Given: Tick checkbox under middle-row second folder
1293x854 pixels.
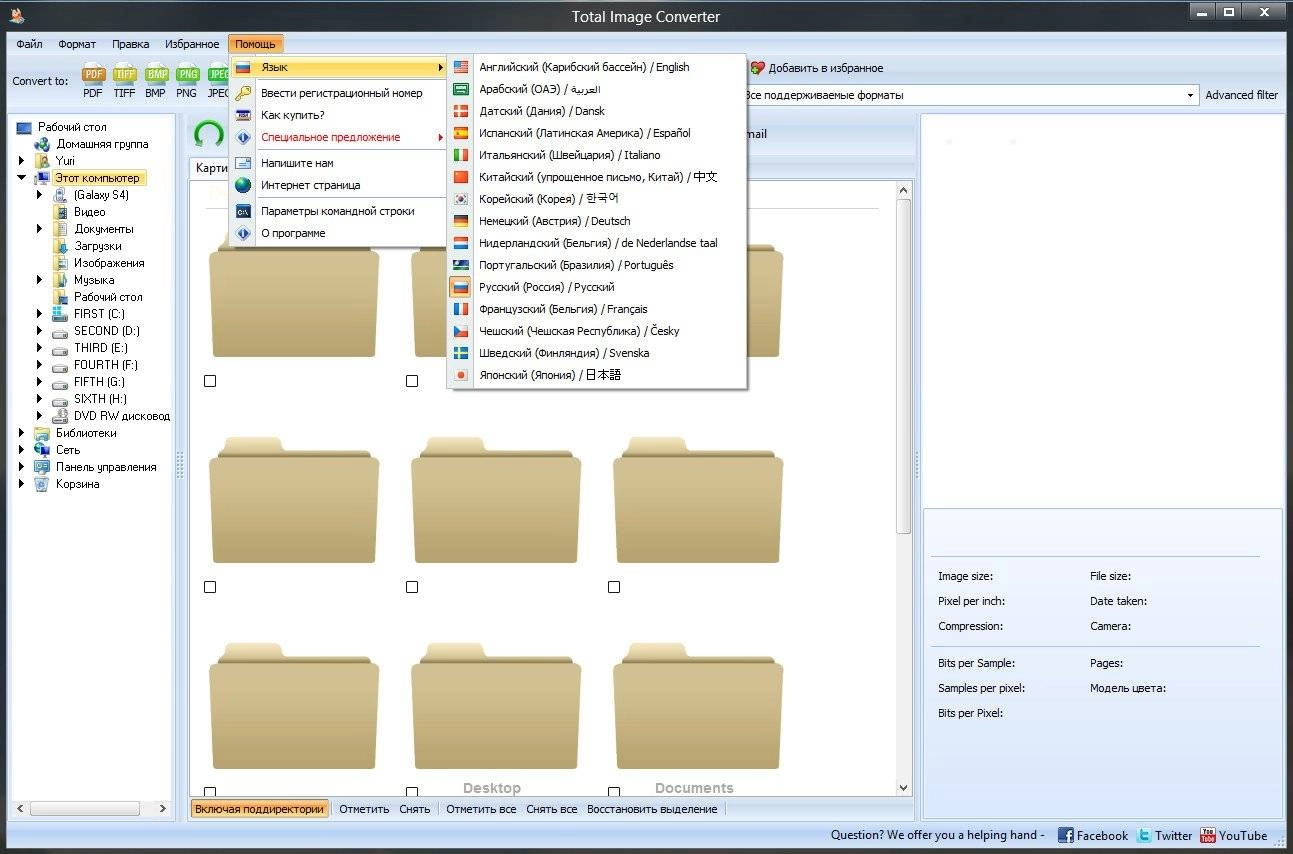Looking at the screenshot, I should point(412,587).
